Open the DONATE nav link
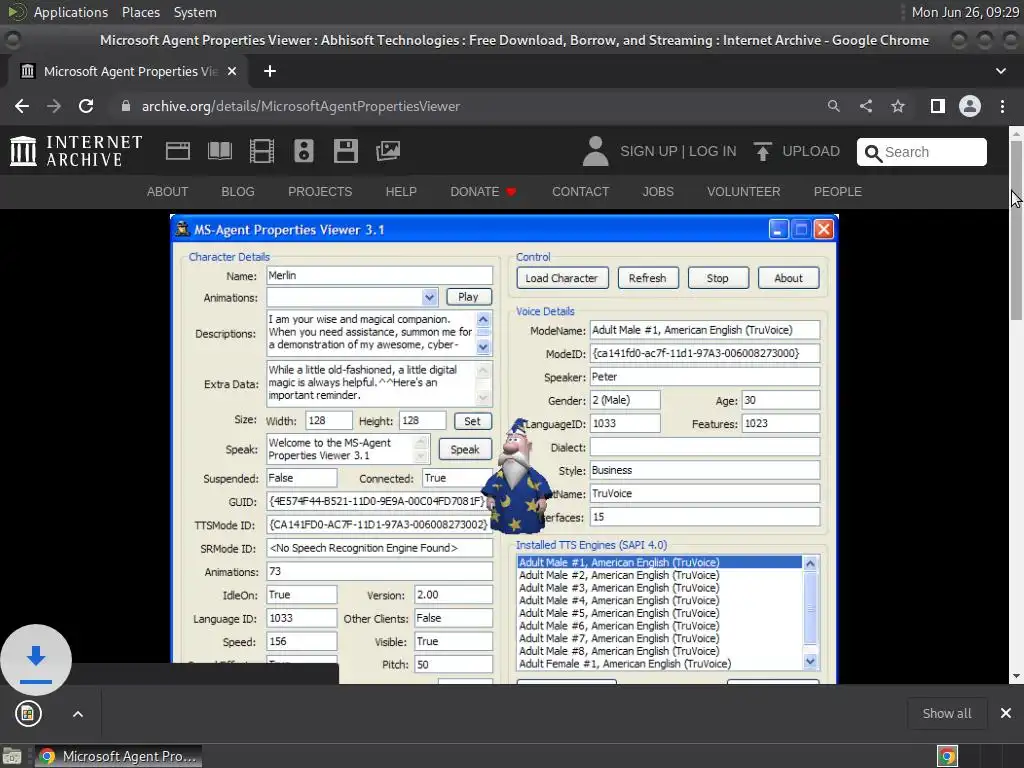1024x768 pixels. coord(483,191)
